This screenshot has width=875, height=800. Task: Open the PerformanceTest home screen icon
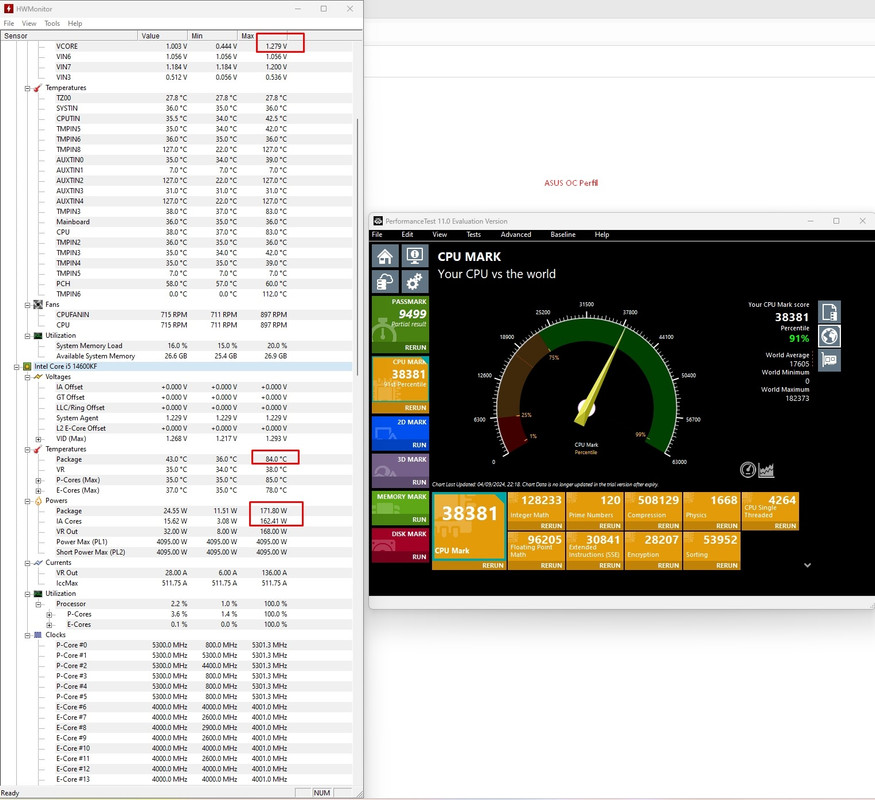pos(385,256)
